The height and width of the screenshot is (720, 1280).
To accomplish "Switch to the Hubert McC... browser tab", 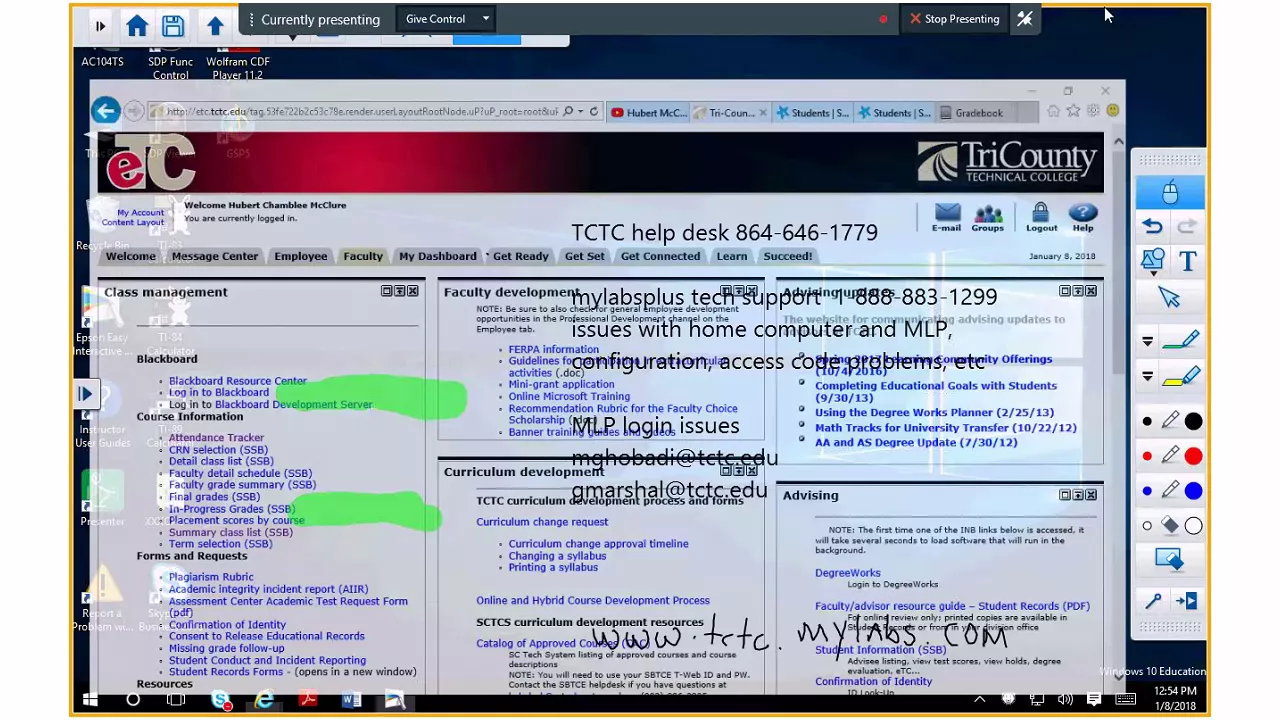I will coord(648,113).
